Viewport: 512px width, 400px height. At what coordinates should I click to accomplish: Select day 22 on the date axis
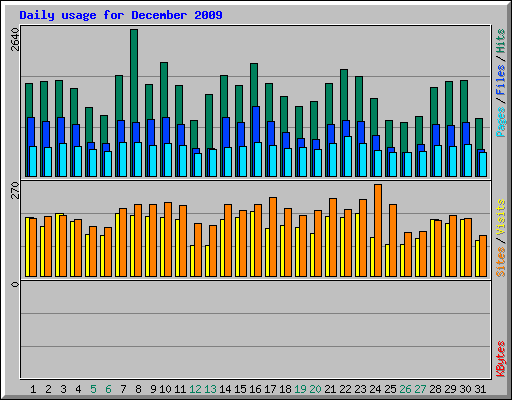345,389
